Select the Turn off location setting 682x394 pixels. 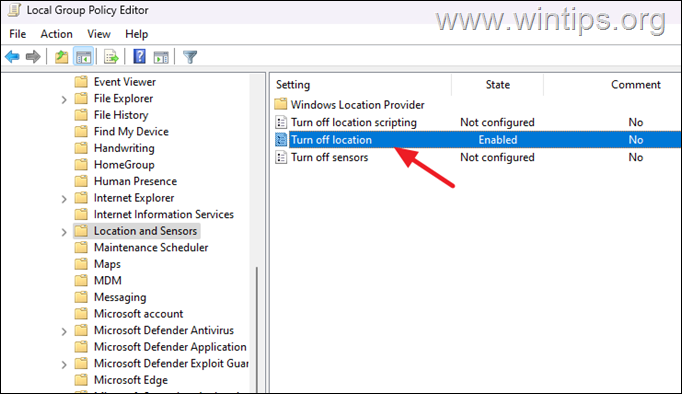tap(331, 140)
